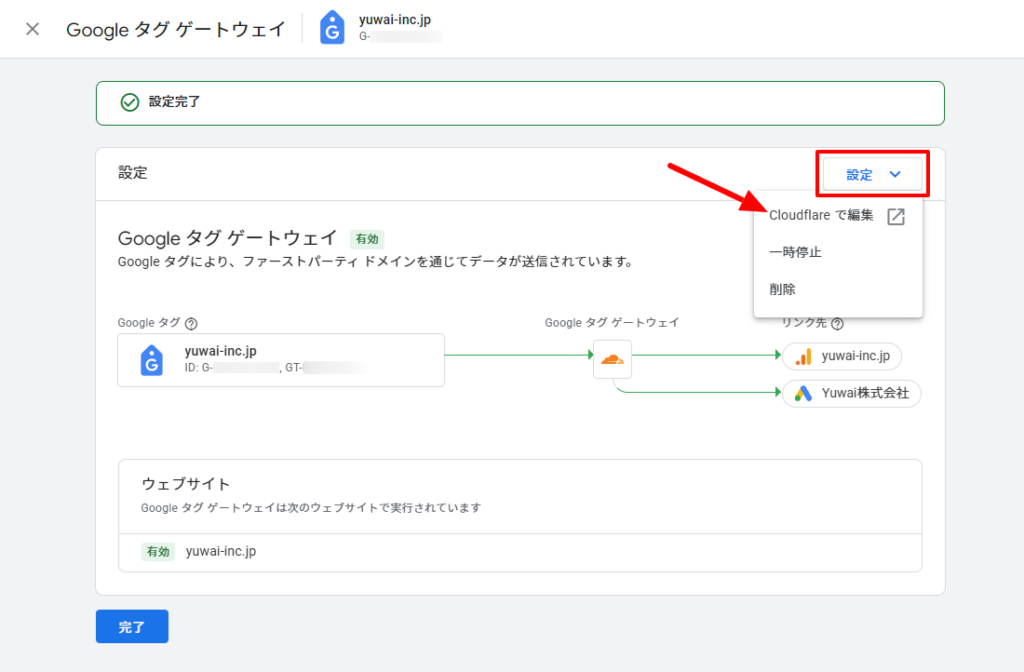The image size is (1024, 672).
Task: Click the Google Analytics icon for yuwai-inc.jp
Action: (803, 357)
